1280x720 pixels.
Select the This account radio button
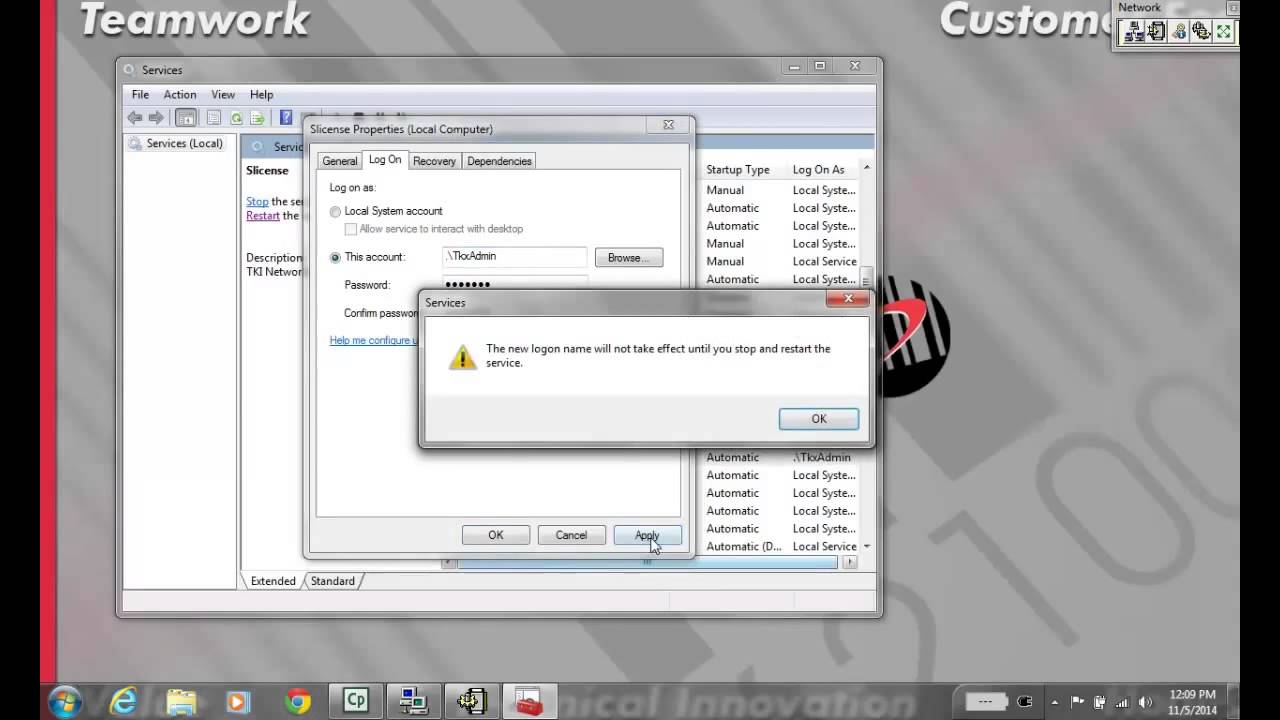pos(335,257)
